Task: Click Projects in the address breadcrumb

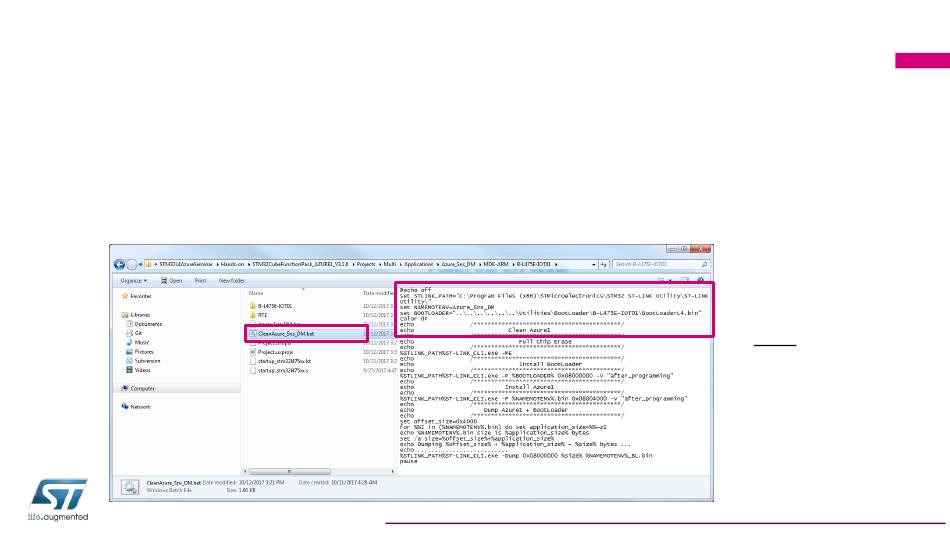Action: [366, 264]
